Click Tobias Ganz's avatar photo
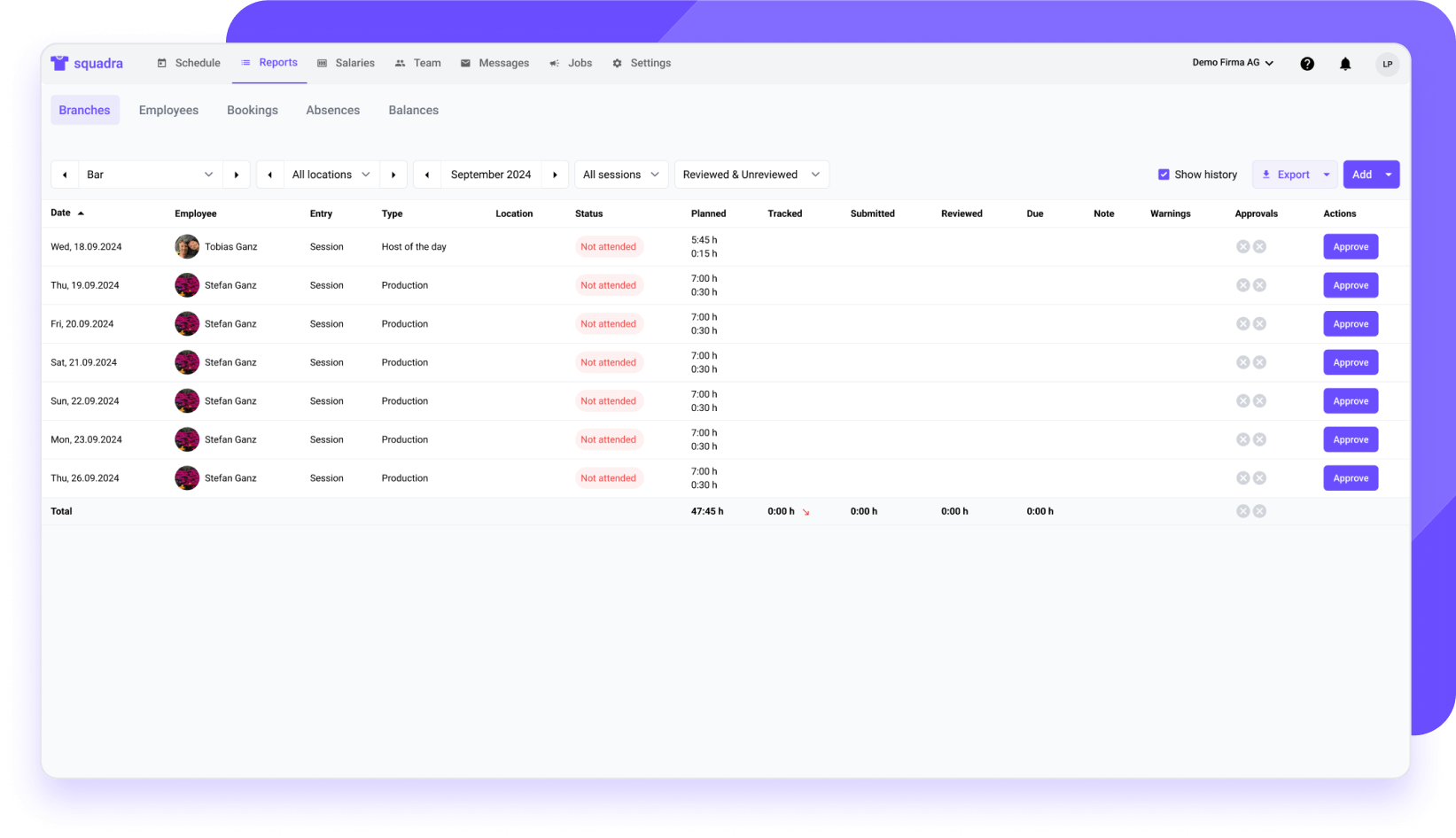Viewport: 1456px width, 838px height. click(x=187, y=247)
